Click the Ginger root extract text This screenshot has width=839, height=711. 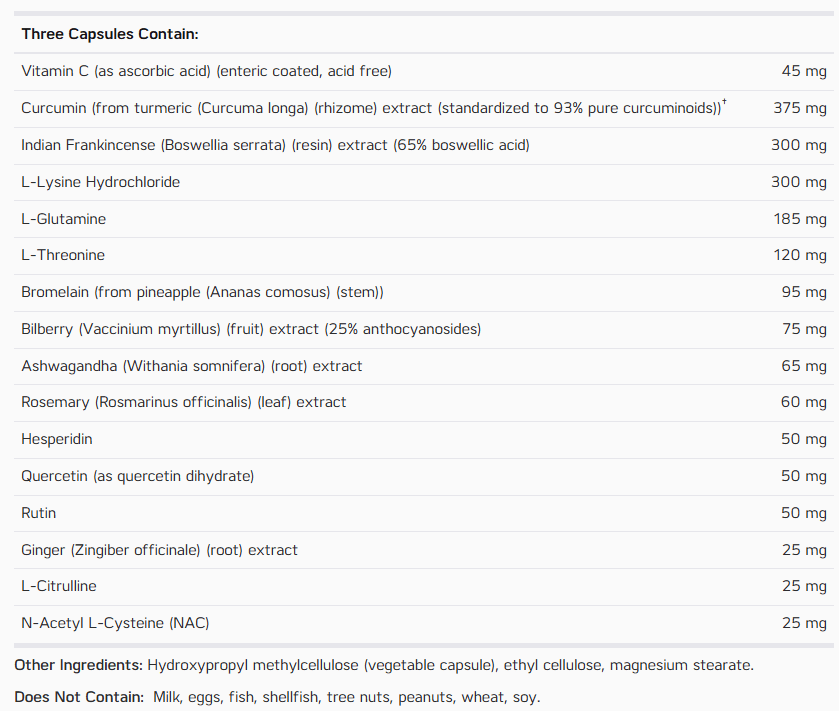[x=159, y=550]
